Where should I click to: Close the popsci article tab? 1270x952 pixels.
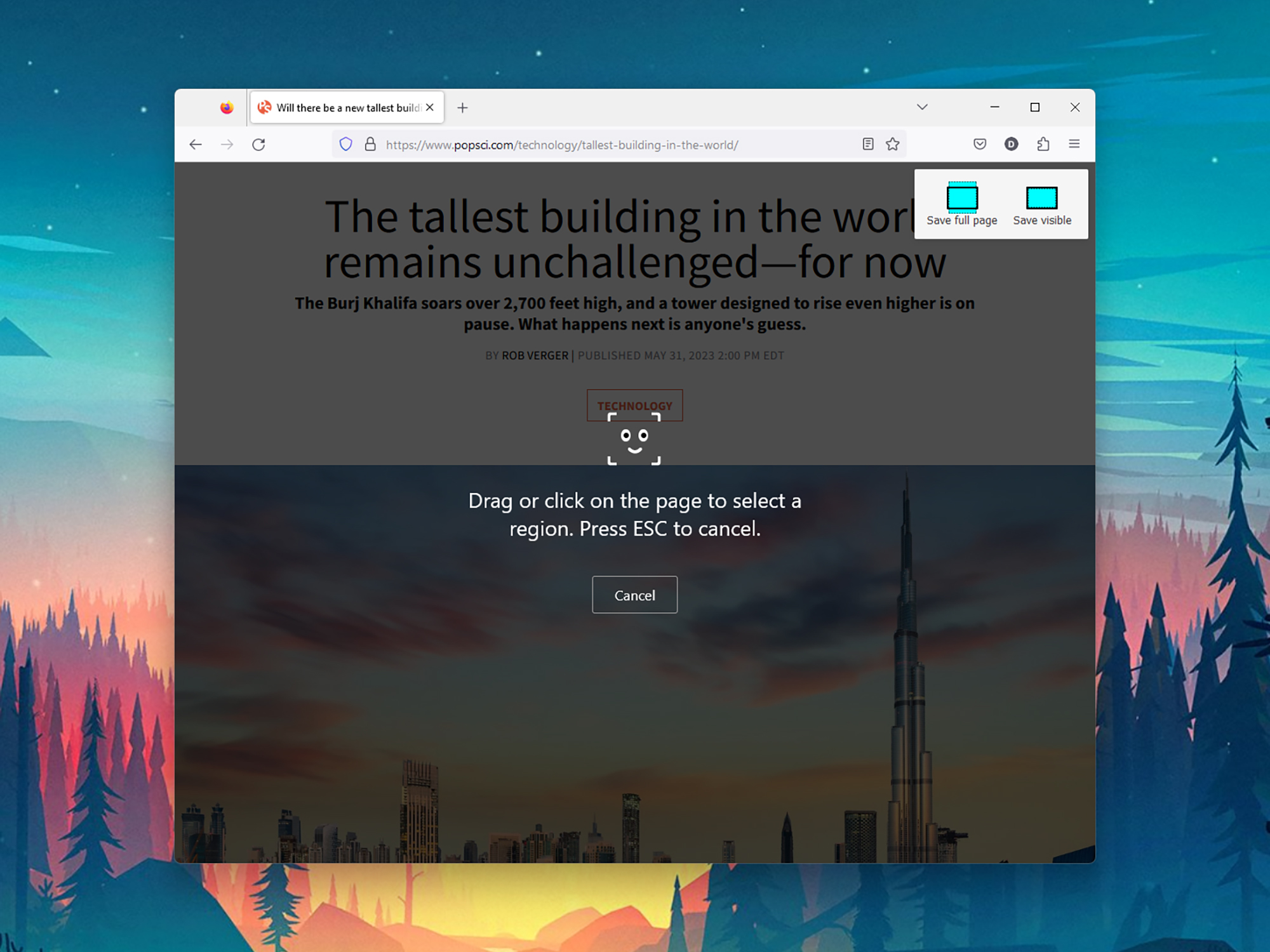pos(430,107)
